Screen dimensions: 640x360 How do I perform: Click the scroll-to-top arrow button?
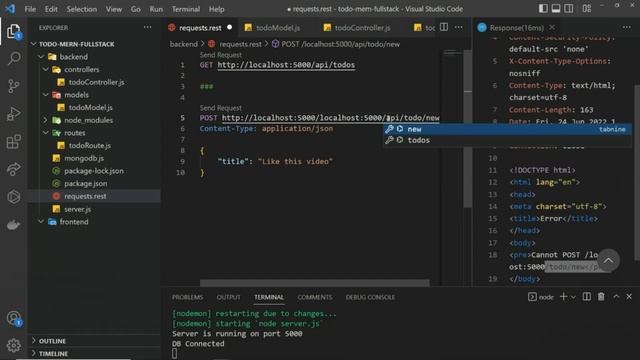[608, 260]
